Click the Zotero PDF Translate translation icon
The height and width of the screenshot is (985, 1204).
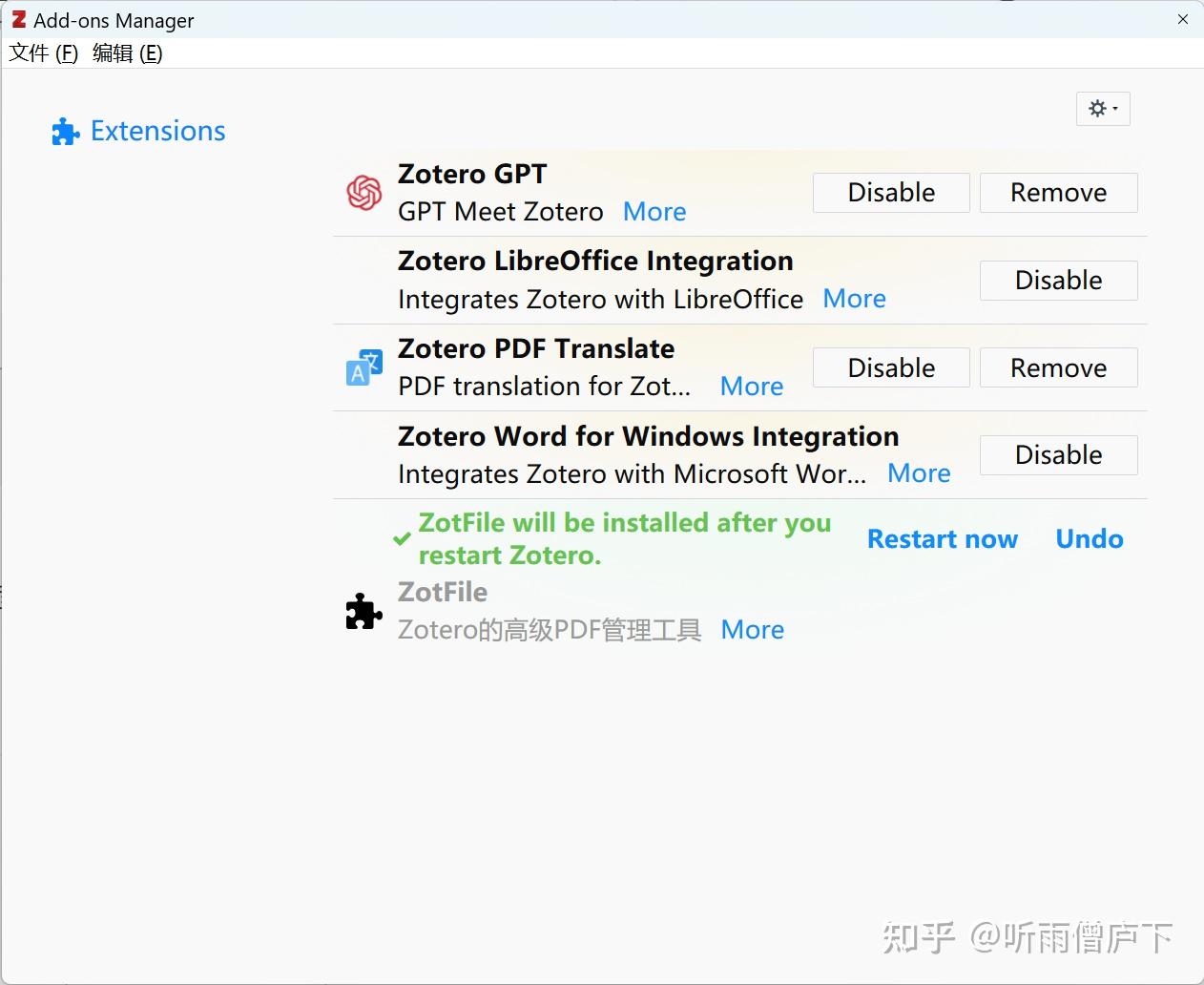pos(363,367)
